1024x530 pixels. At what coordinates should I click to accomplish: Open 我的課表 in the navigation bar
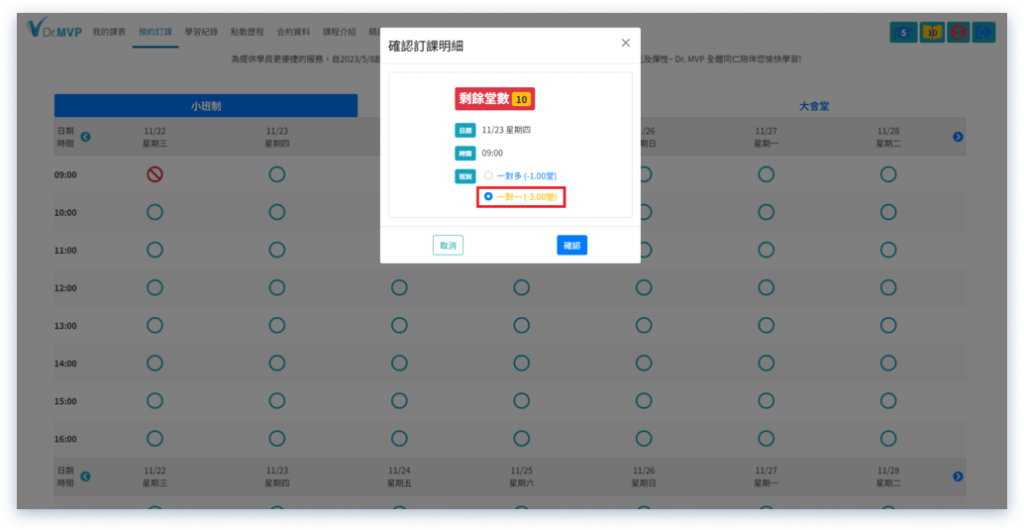tap(109, 32)
